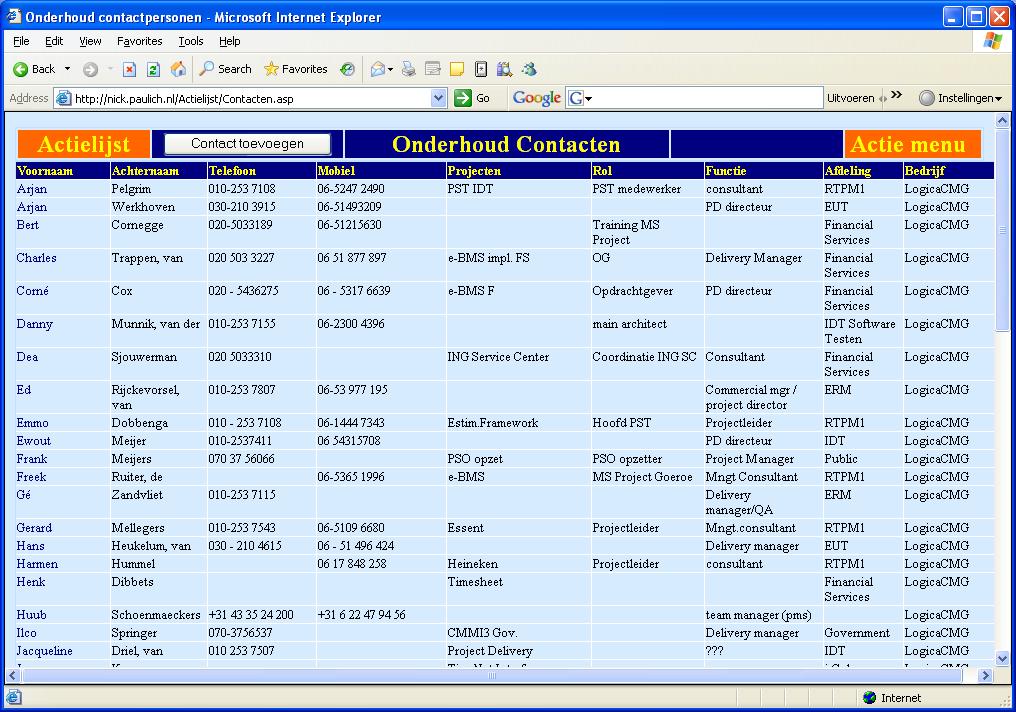
Task: Click the page icon in the address bar
Action: pyautogui.click(x=64, y=98)
